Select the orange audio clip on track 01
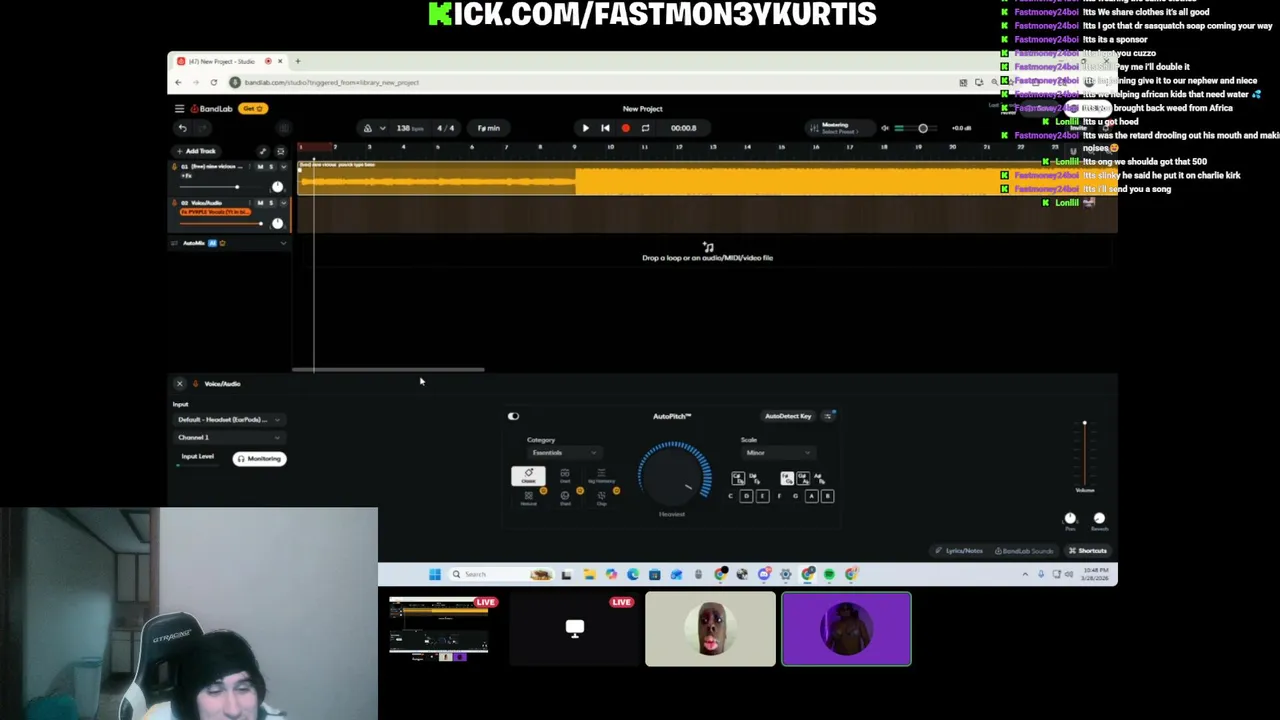Screen dimensions: 1280x720 coord(707,181)
